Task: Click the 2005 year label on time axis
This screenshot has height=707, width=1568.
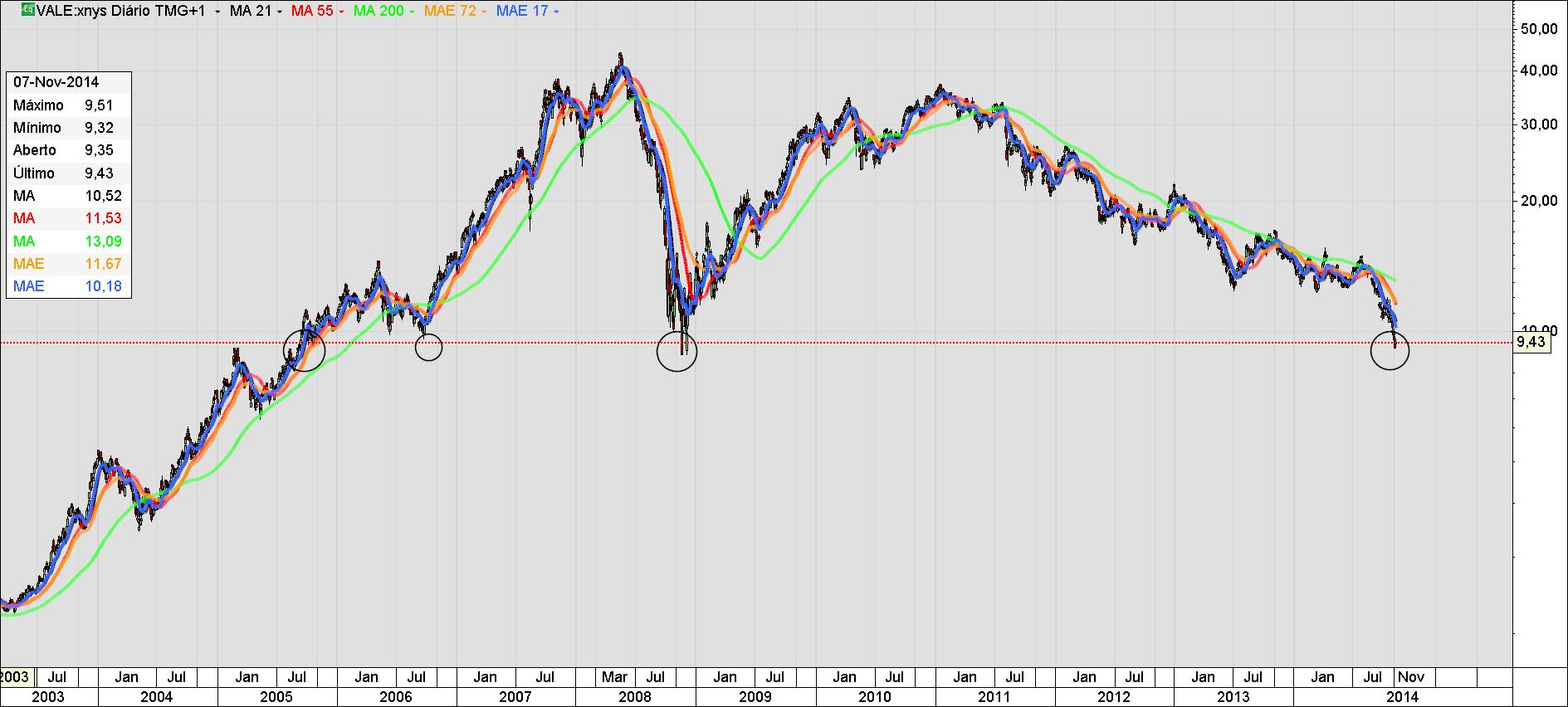Action: 276,697
